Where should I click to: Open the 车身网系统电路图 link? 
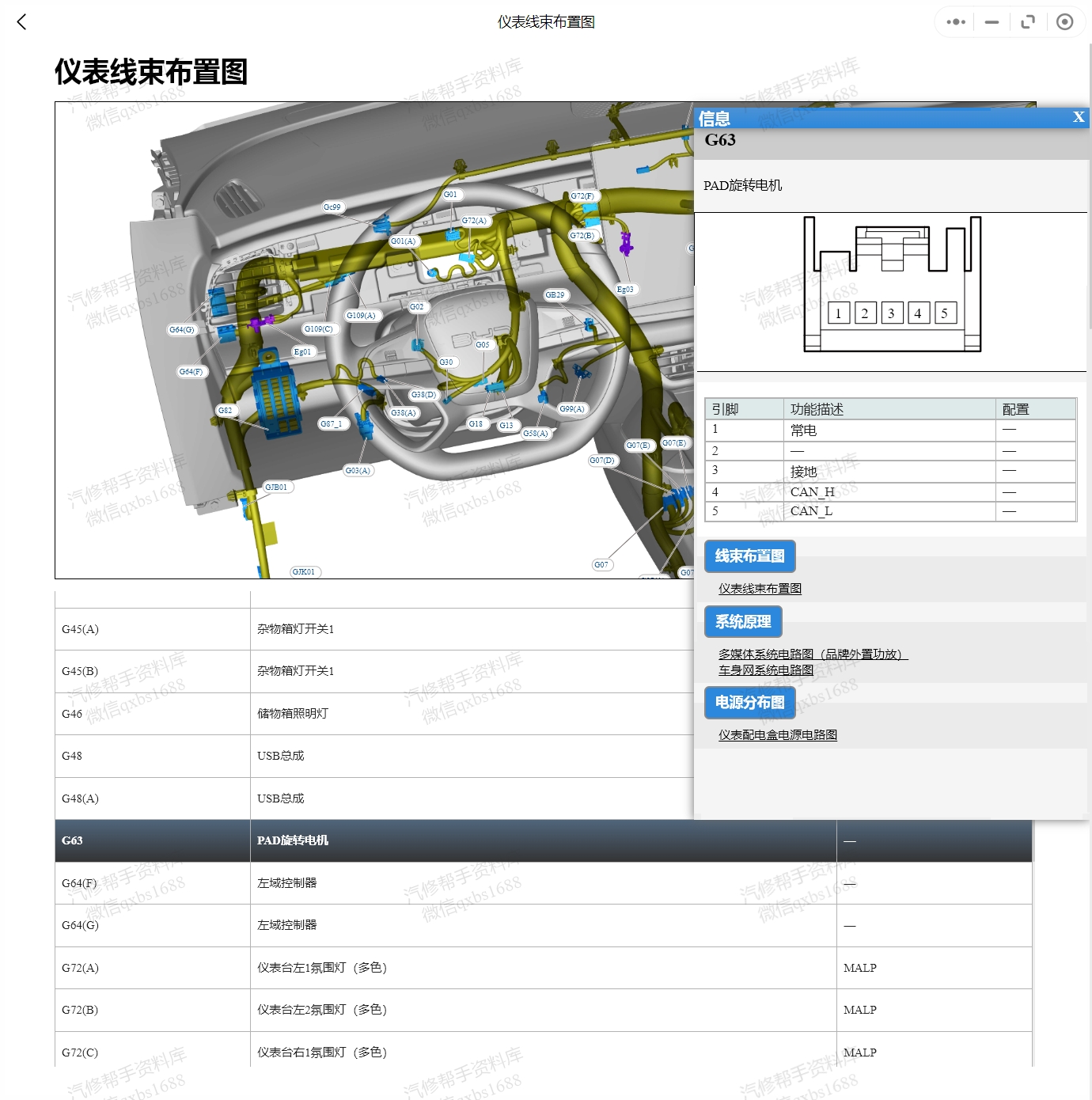pyautogui.click(x=765, y=670)
